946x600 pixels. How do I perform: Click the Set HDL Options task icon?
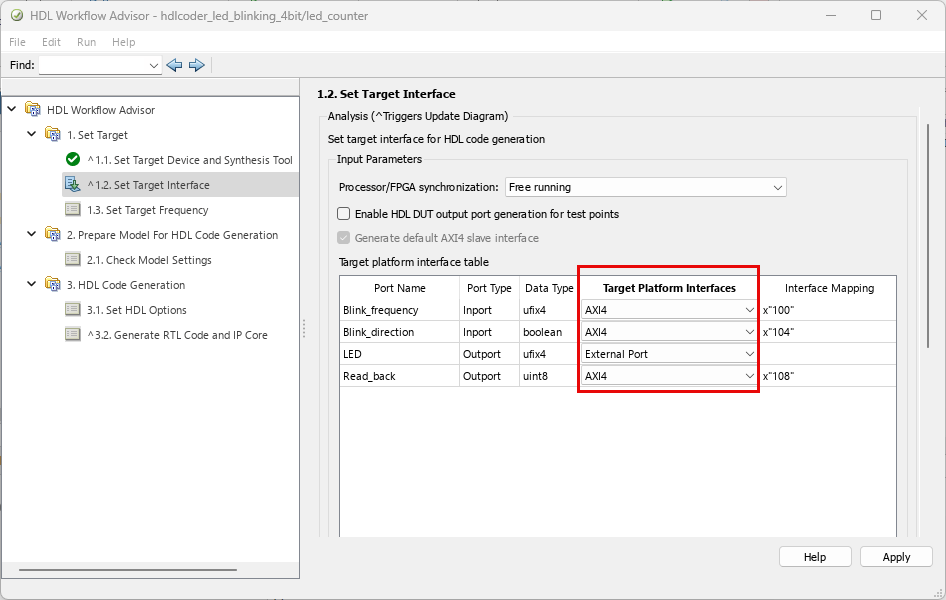click(73, 310)
